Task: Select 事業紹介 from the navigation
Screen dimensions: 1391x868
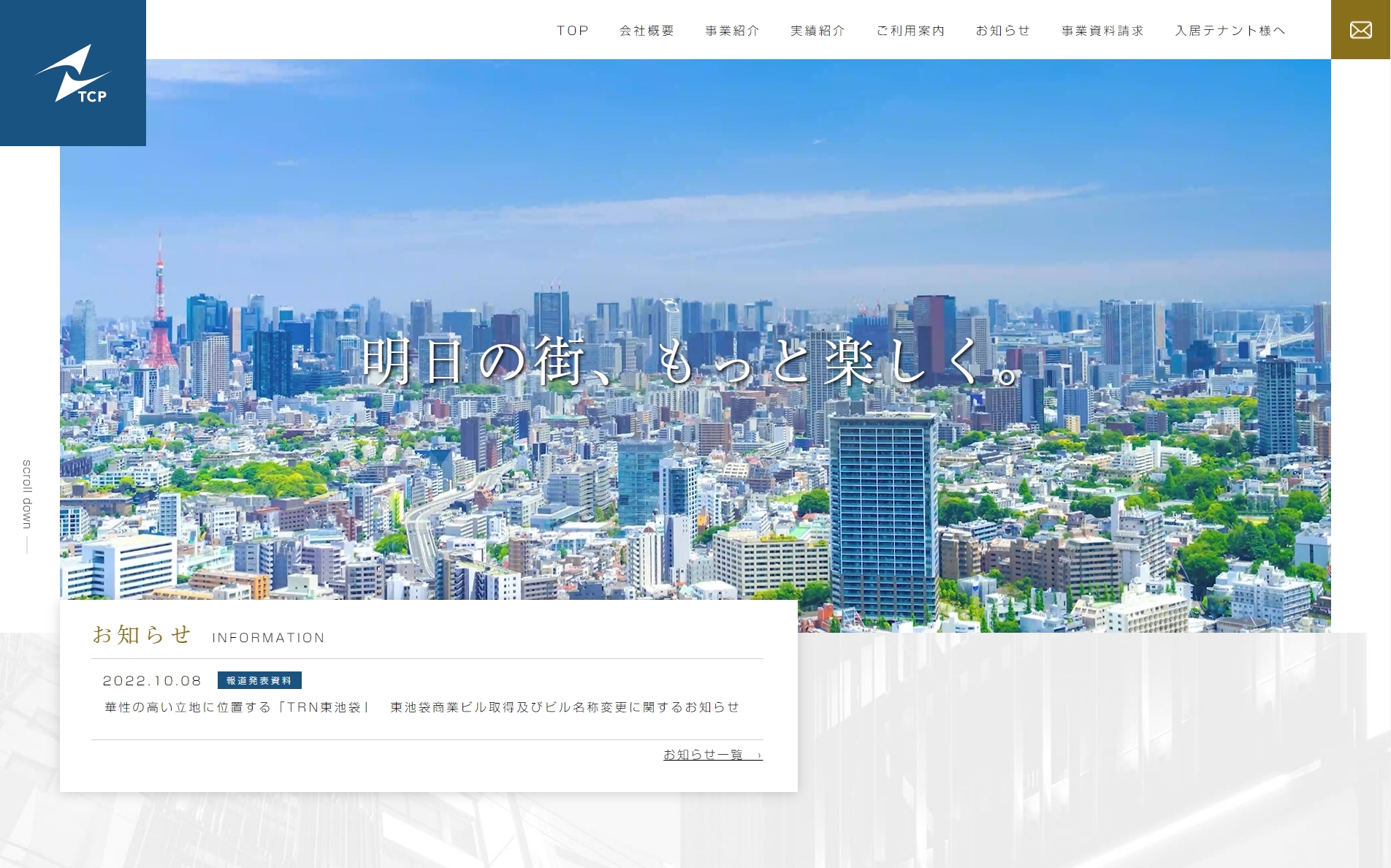Action: [x=731, y=30]
